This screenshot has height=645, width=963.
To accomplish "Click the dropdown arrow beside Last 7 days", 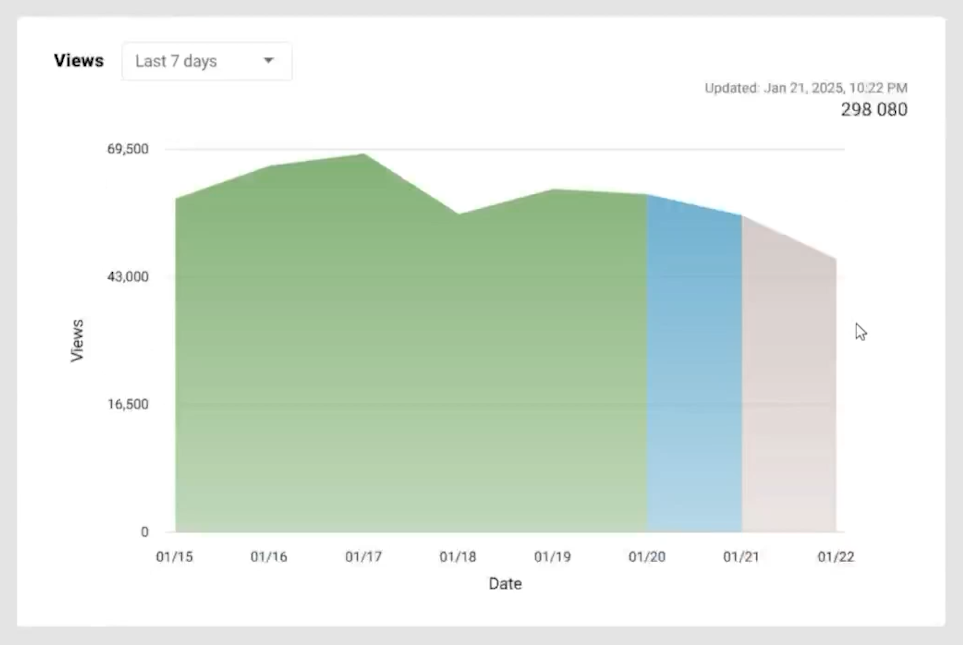I will click(x=268, y=61).
